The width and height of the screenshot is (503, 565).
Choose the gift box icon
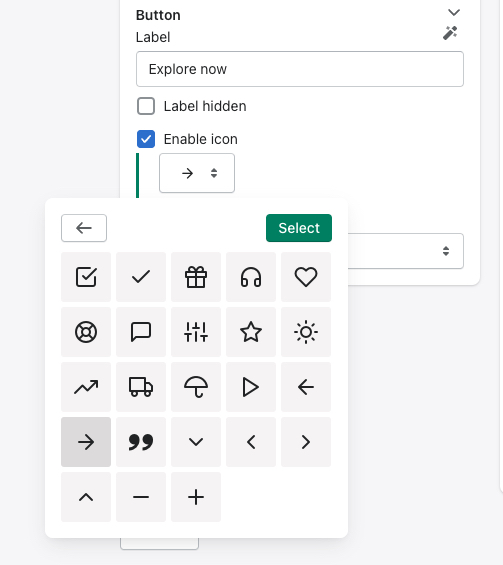click(196, 277)
